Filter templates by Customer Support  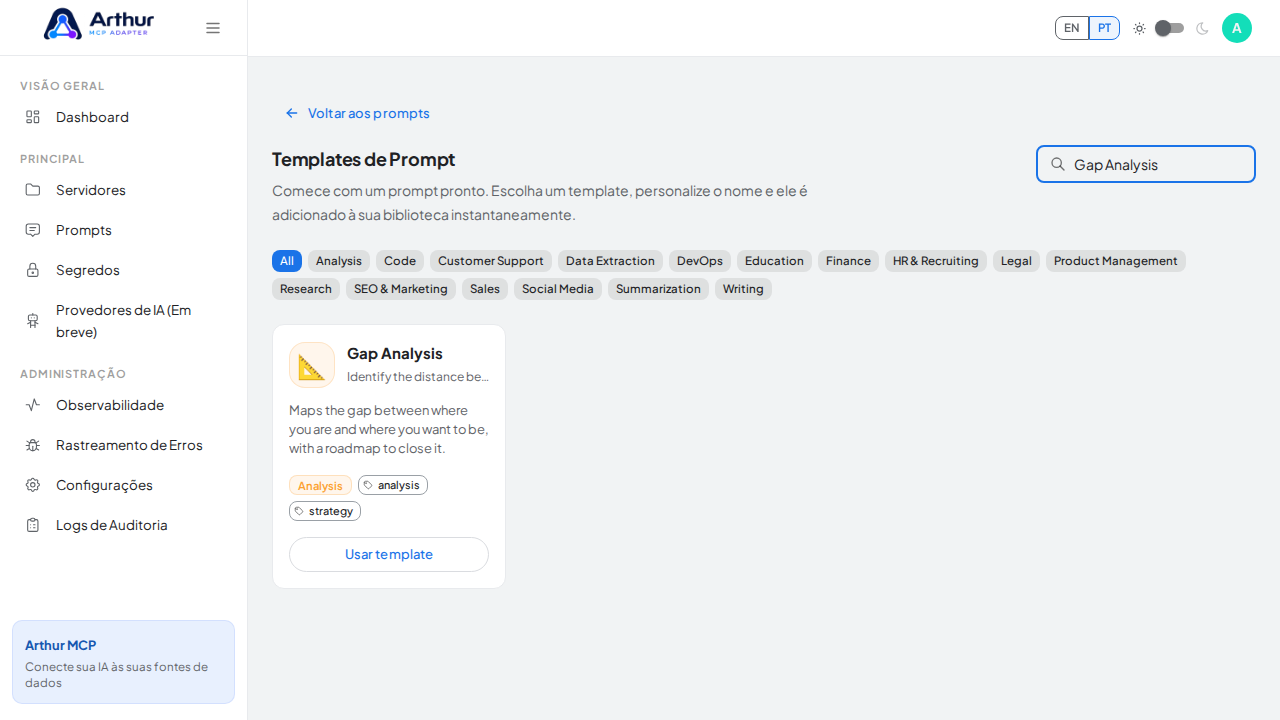491,261
